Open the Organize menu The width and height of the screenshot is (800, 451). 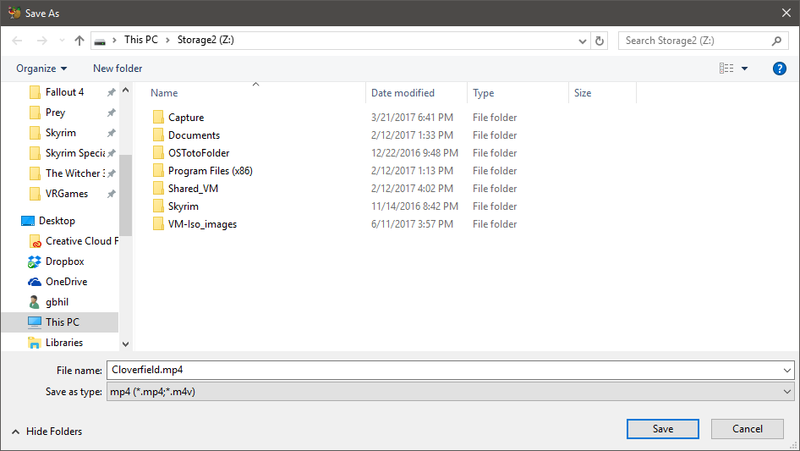tap(42, 68)
